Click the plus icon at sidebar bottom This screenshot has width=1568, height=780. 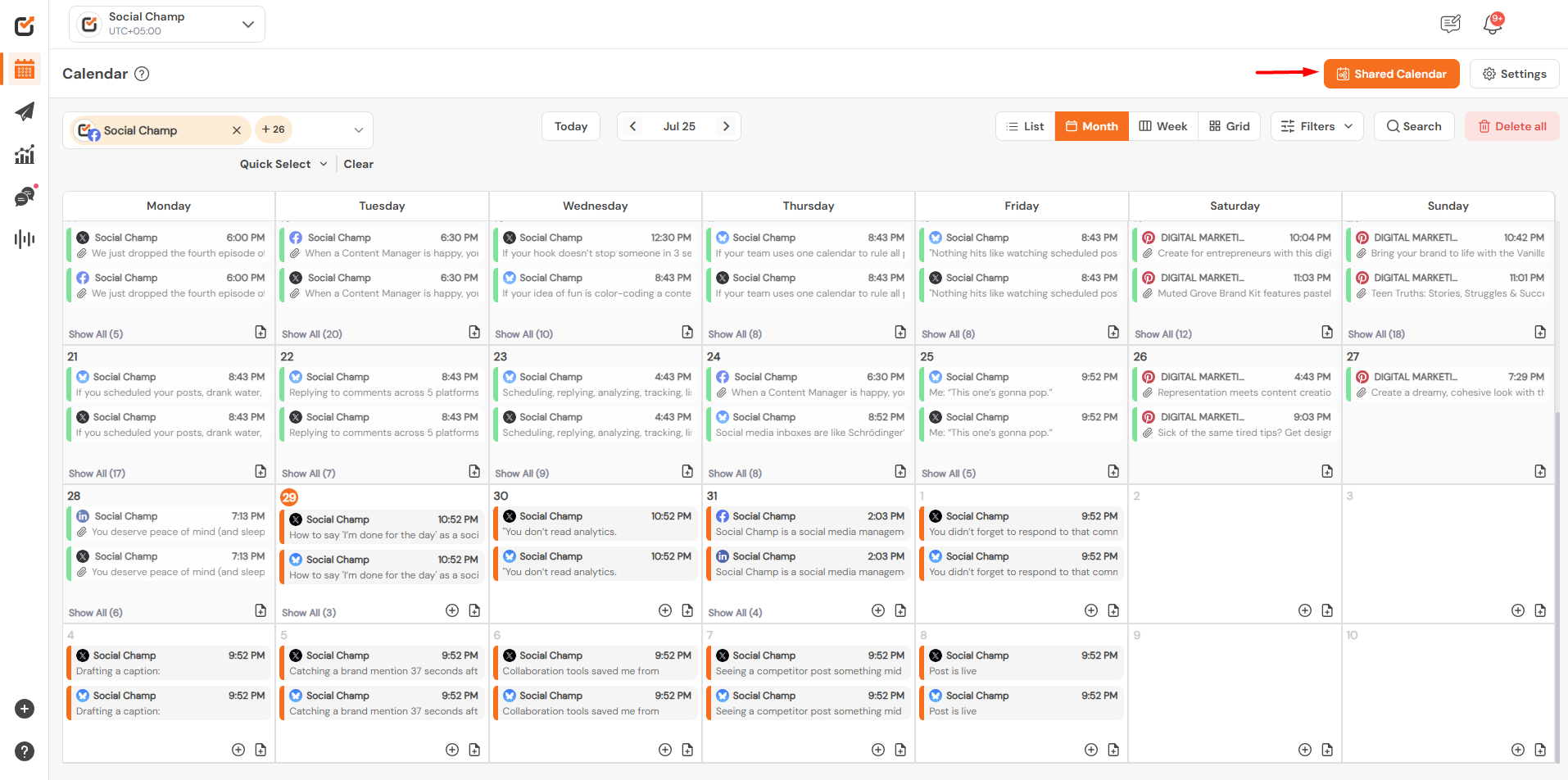25,709
